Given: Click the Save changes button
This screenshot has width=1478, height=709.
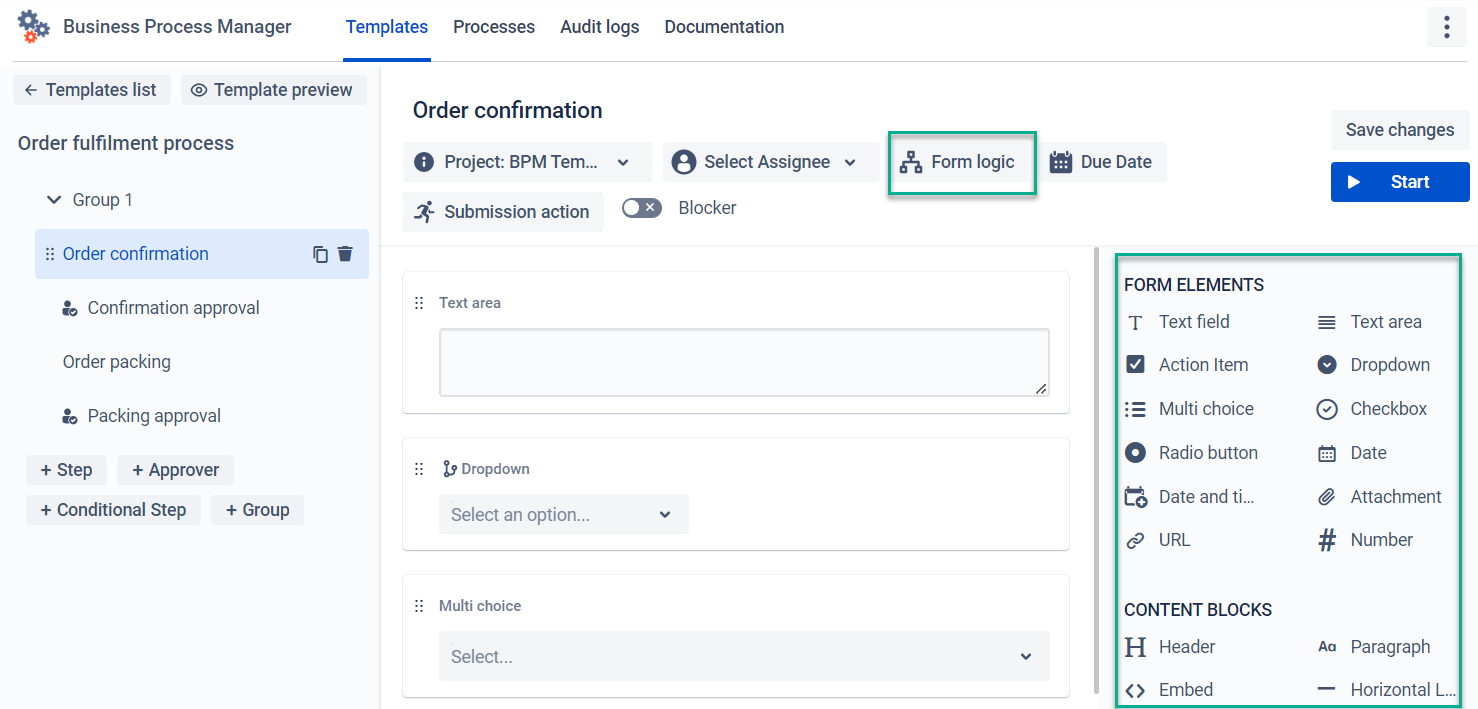Looking at the screenshot, I should point(1399,130).
